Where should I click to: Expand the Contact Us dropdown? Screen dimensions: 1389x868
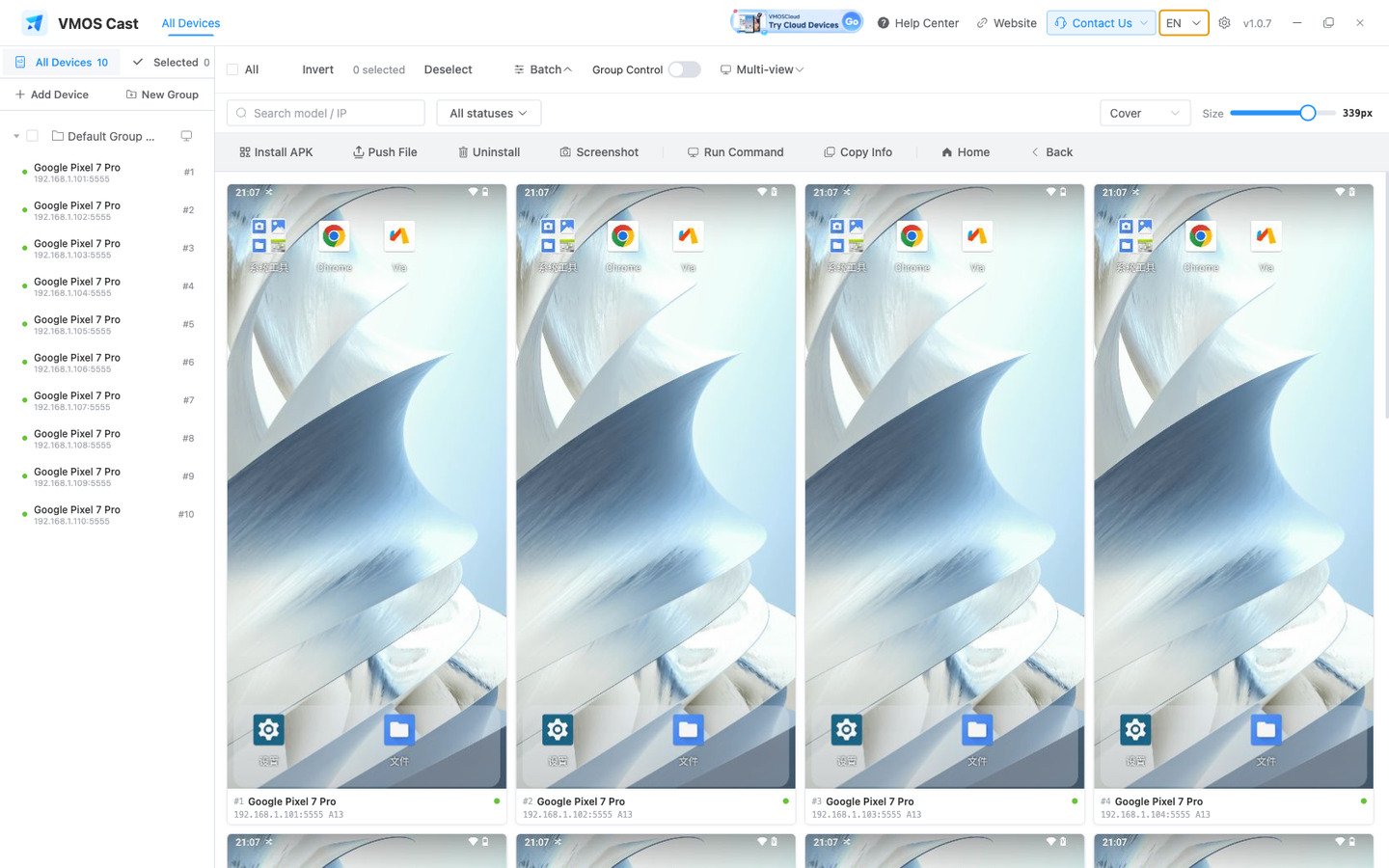point(1101,23)
